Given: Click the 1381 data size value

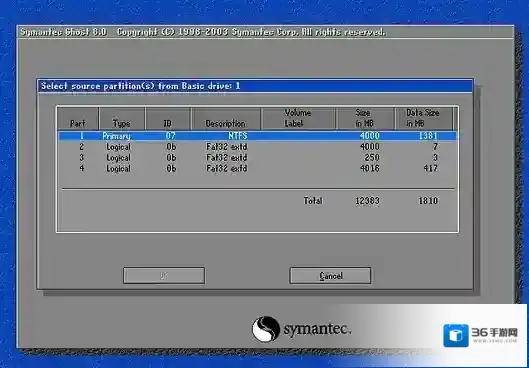Looking at the screenshot, I should coord(428,136).
